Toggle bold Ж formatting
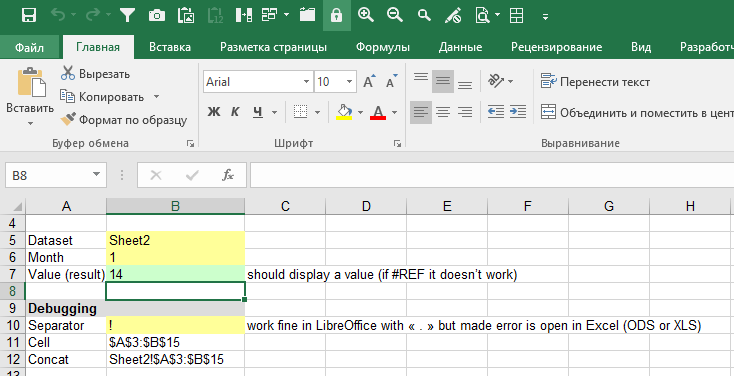 pos(213,112)
